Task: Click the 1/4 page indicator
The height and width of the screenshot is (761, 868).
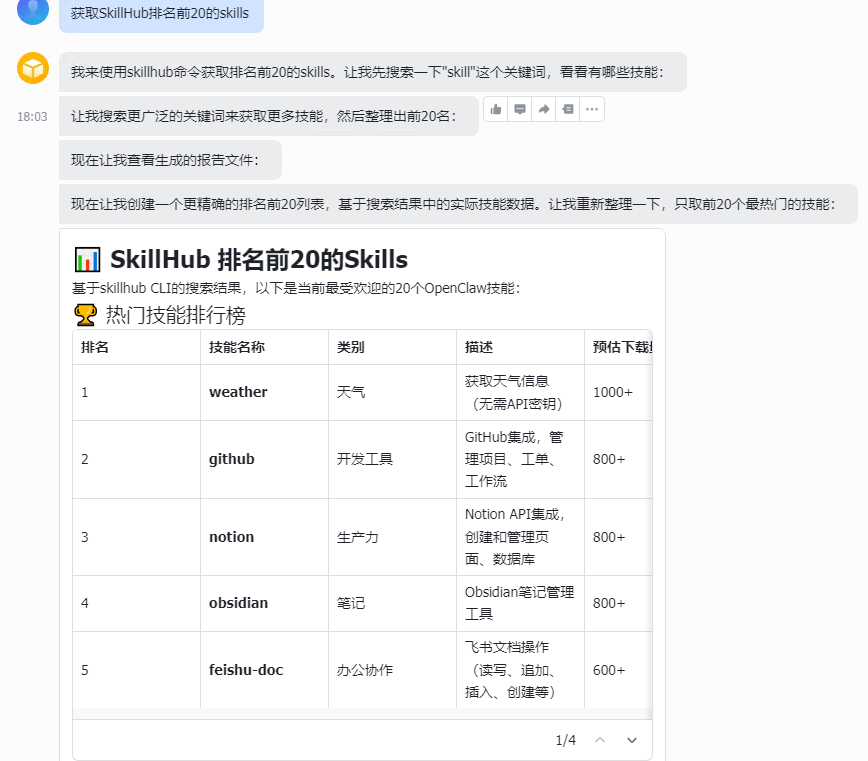Action: pyautogui.click(x=567, y=740)
